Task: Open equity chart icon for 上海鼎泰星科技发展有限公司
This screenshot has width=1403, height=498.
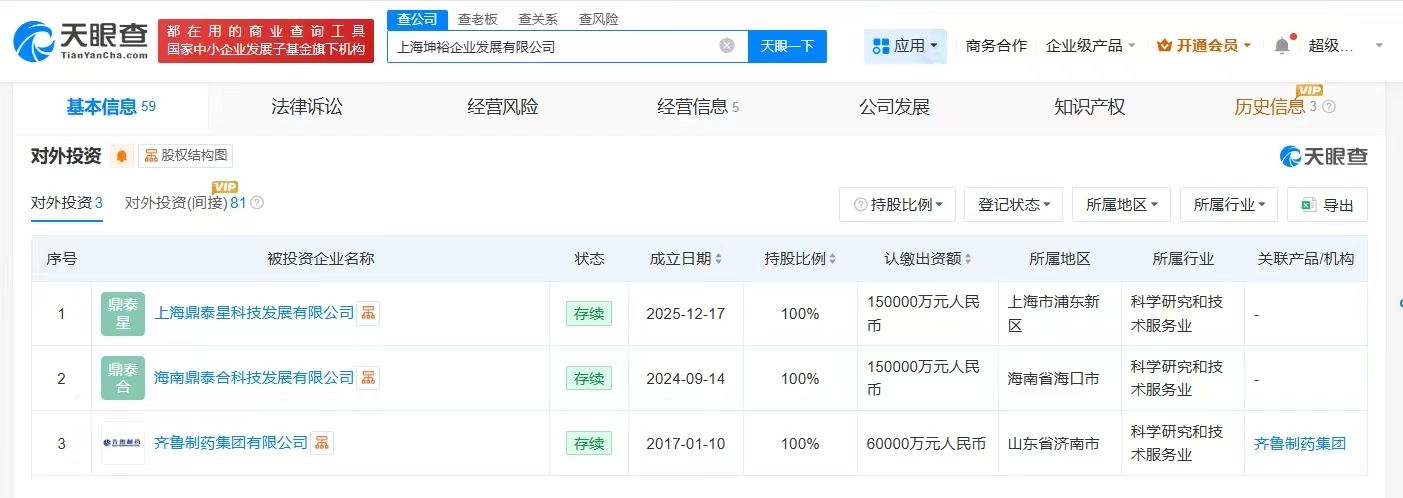Action: click(369, 313)
